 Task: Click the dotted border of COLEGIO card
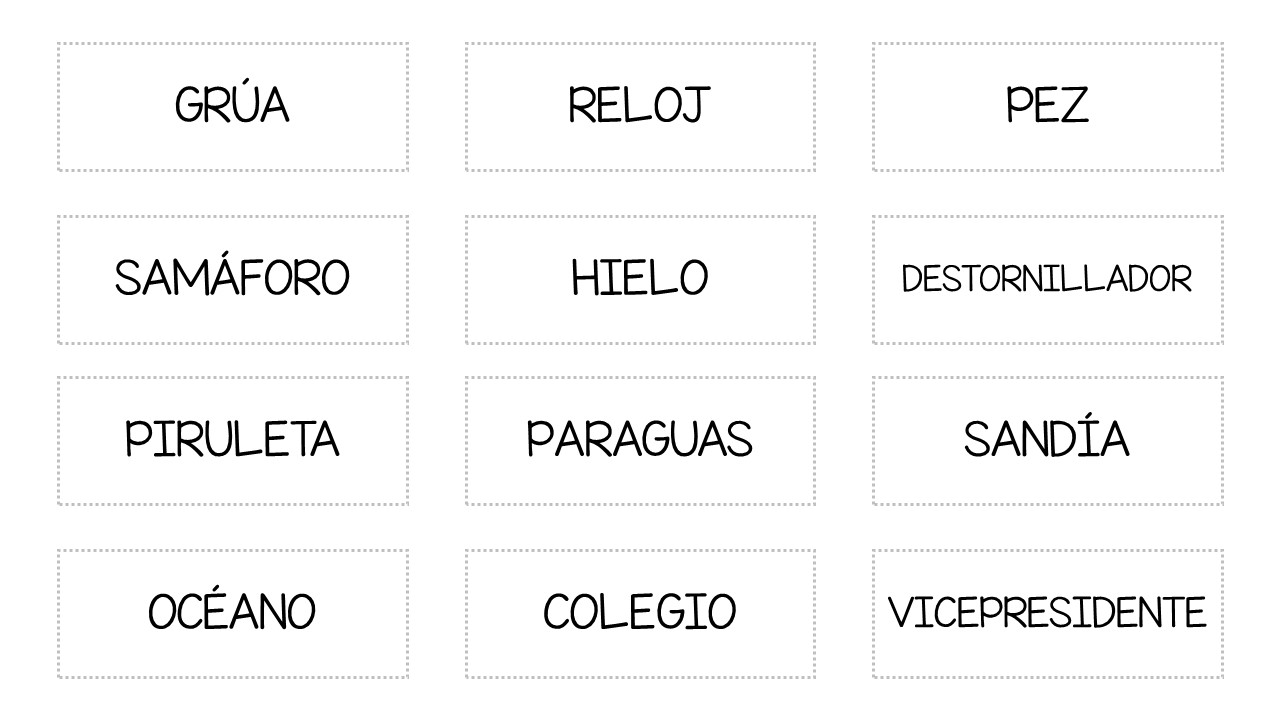tap(640, 550)
